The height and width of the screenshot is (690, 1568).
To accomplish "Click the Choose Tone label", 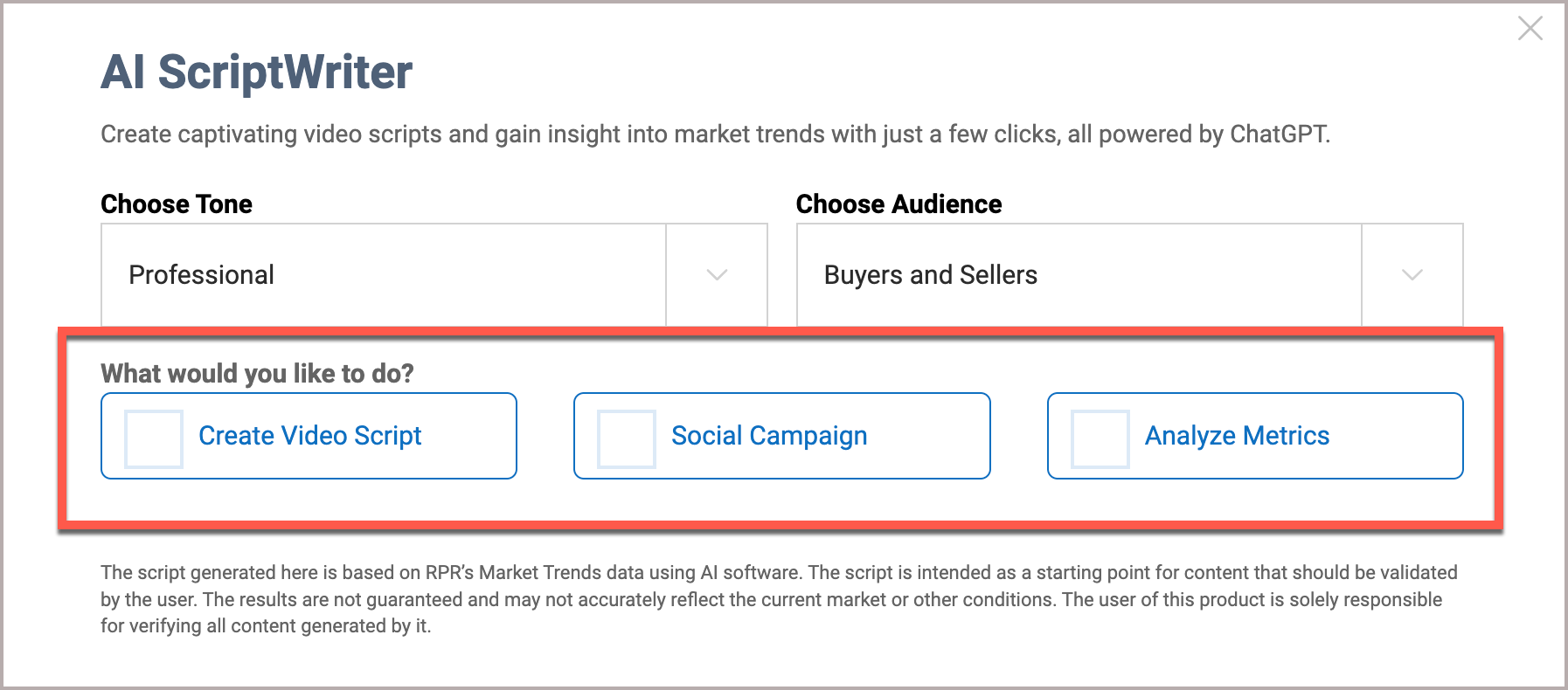I will tap(177, 204).
